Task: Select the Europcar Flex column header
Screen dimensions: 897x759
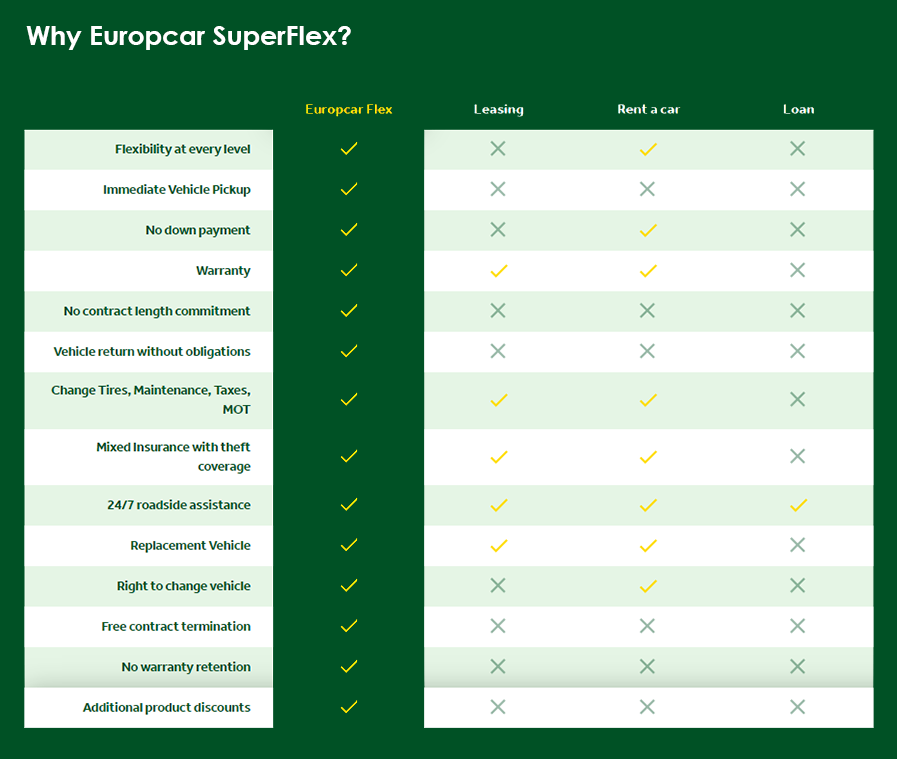Action: tap(349, 109)
